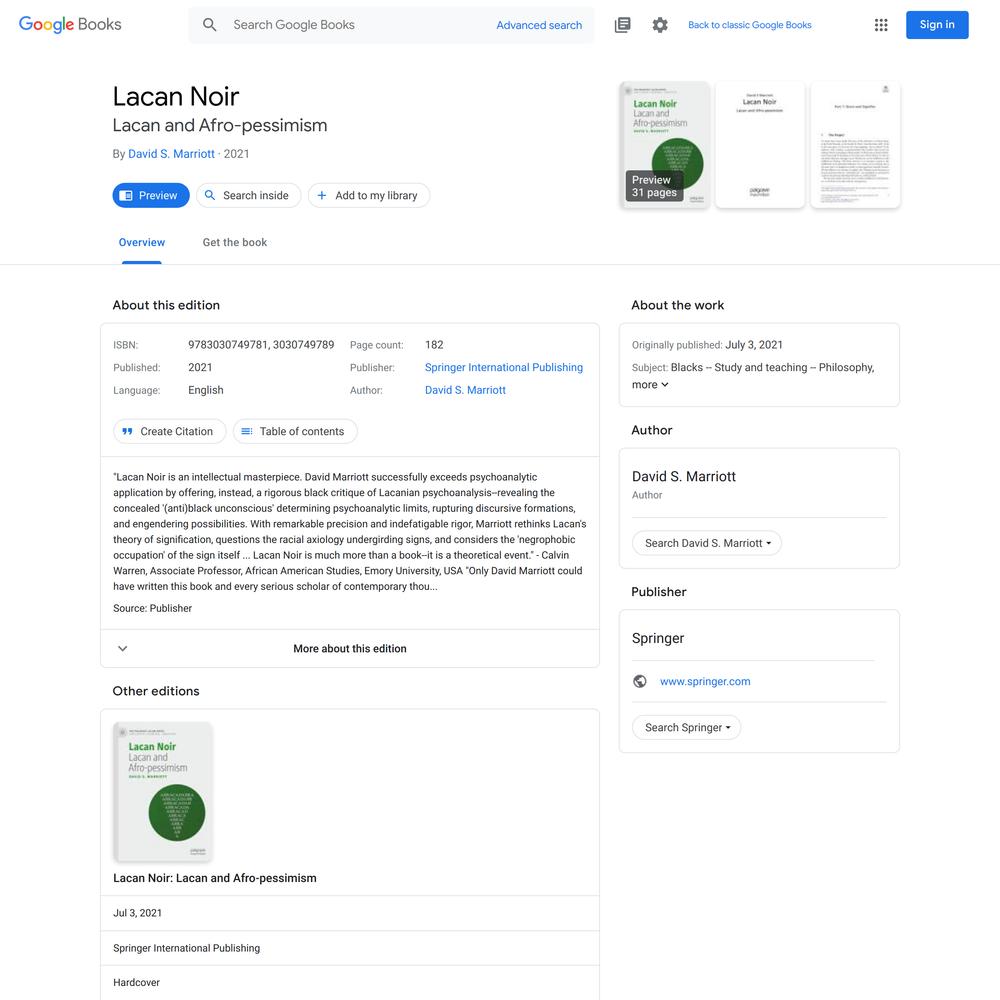
Task: Click Originally published July 3, 2021 text
Action: tap(707, 345)
